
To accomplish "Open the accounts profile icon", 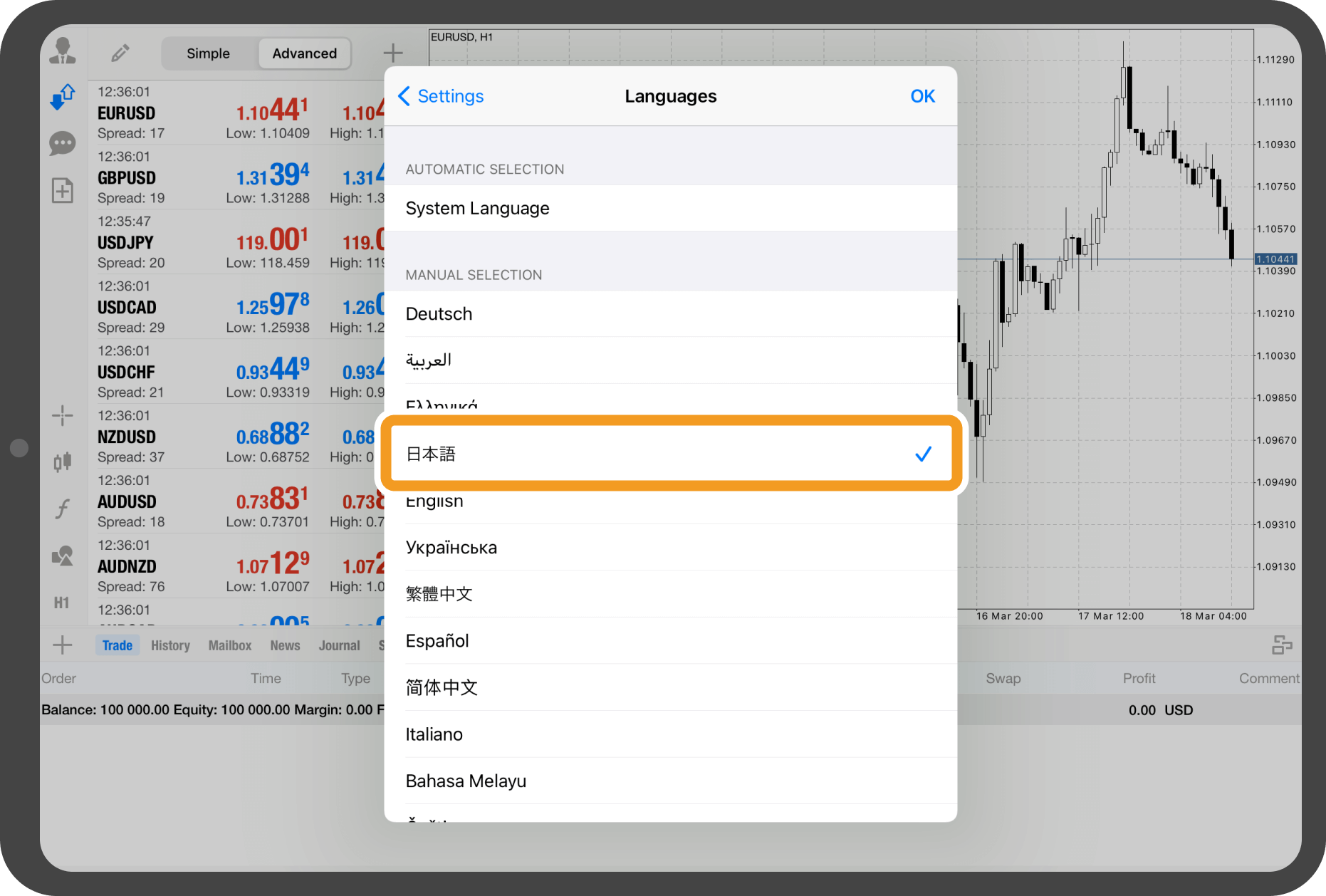I will click(63, 51).
